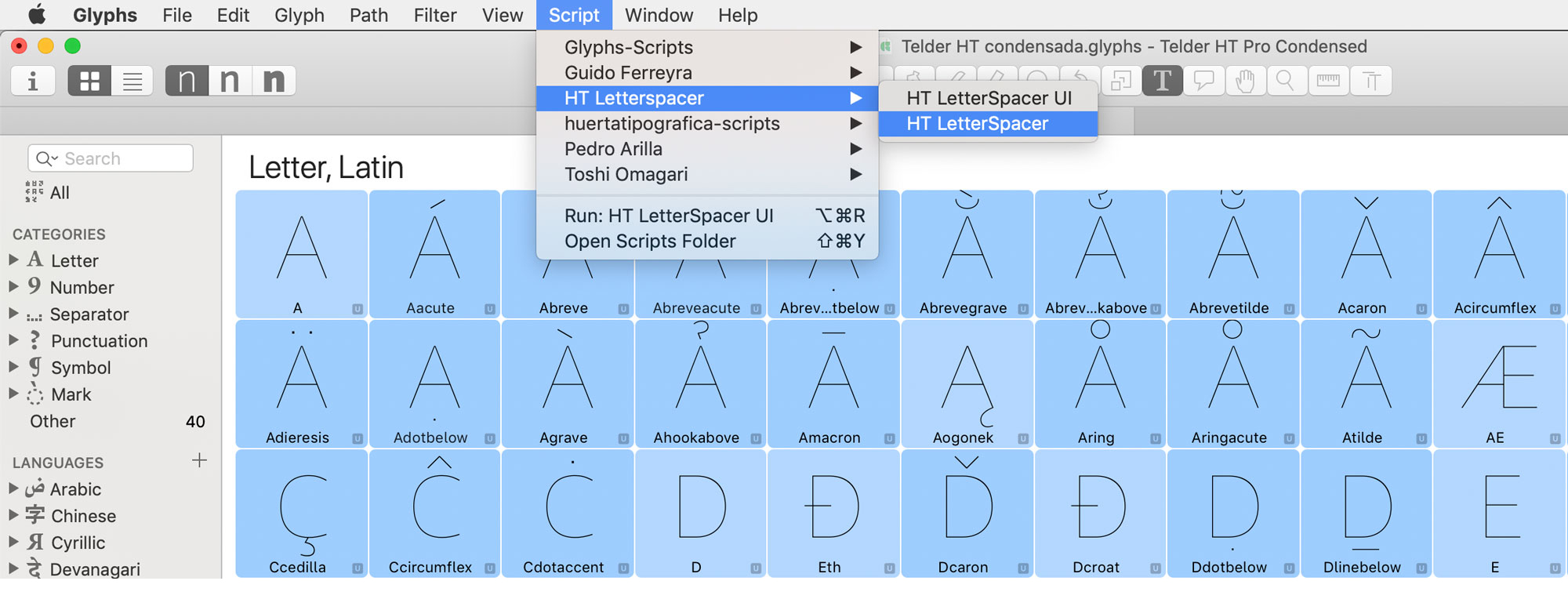Click the unicode badge on glyph A
1568x610 pixels.
[358, 309]
